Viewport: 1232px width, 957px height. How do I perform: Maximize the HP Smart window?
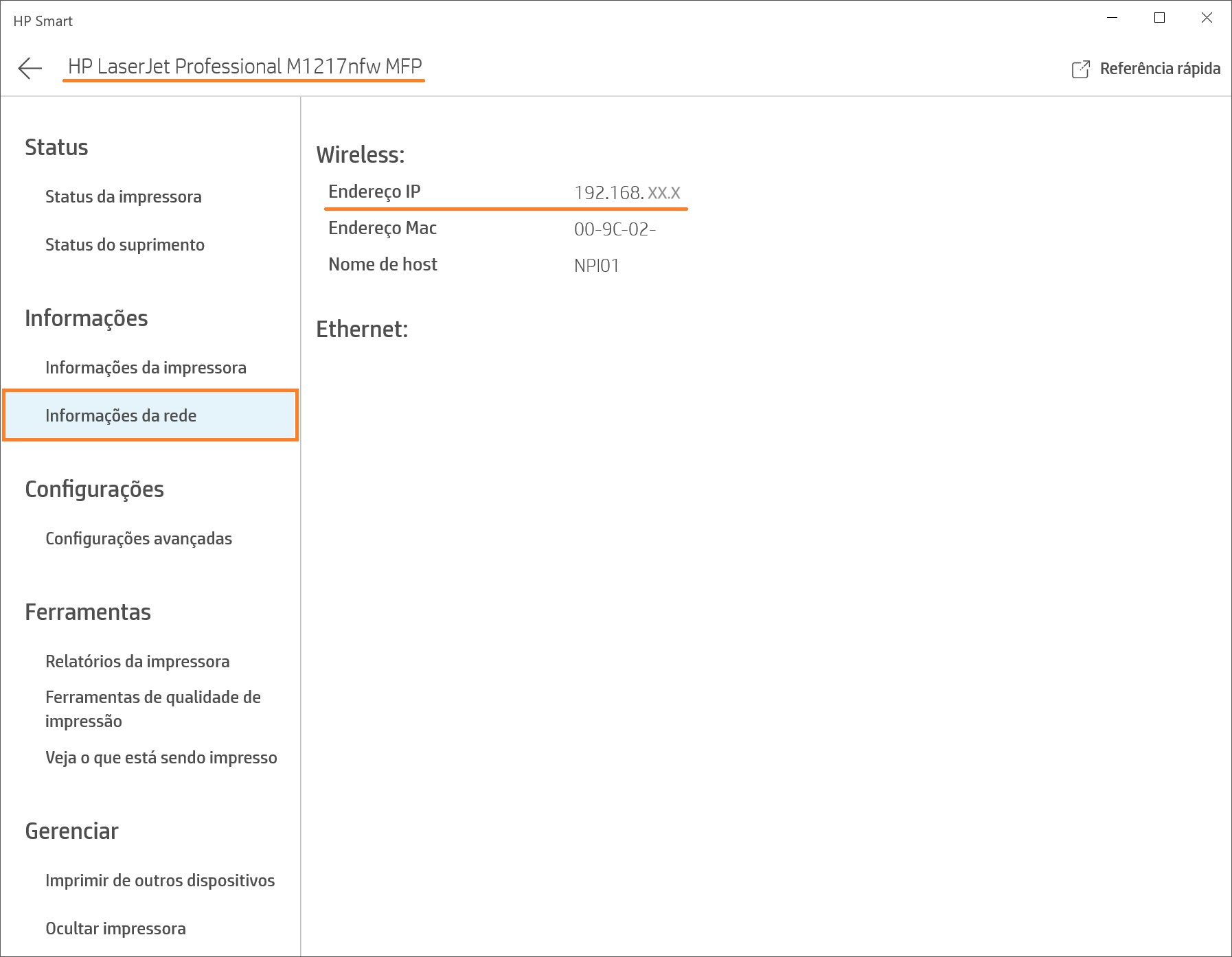(x=1160, y=18)
